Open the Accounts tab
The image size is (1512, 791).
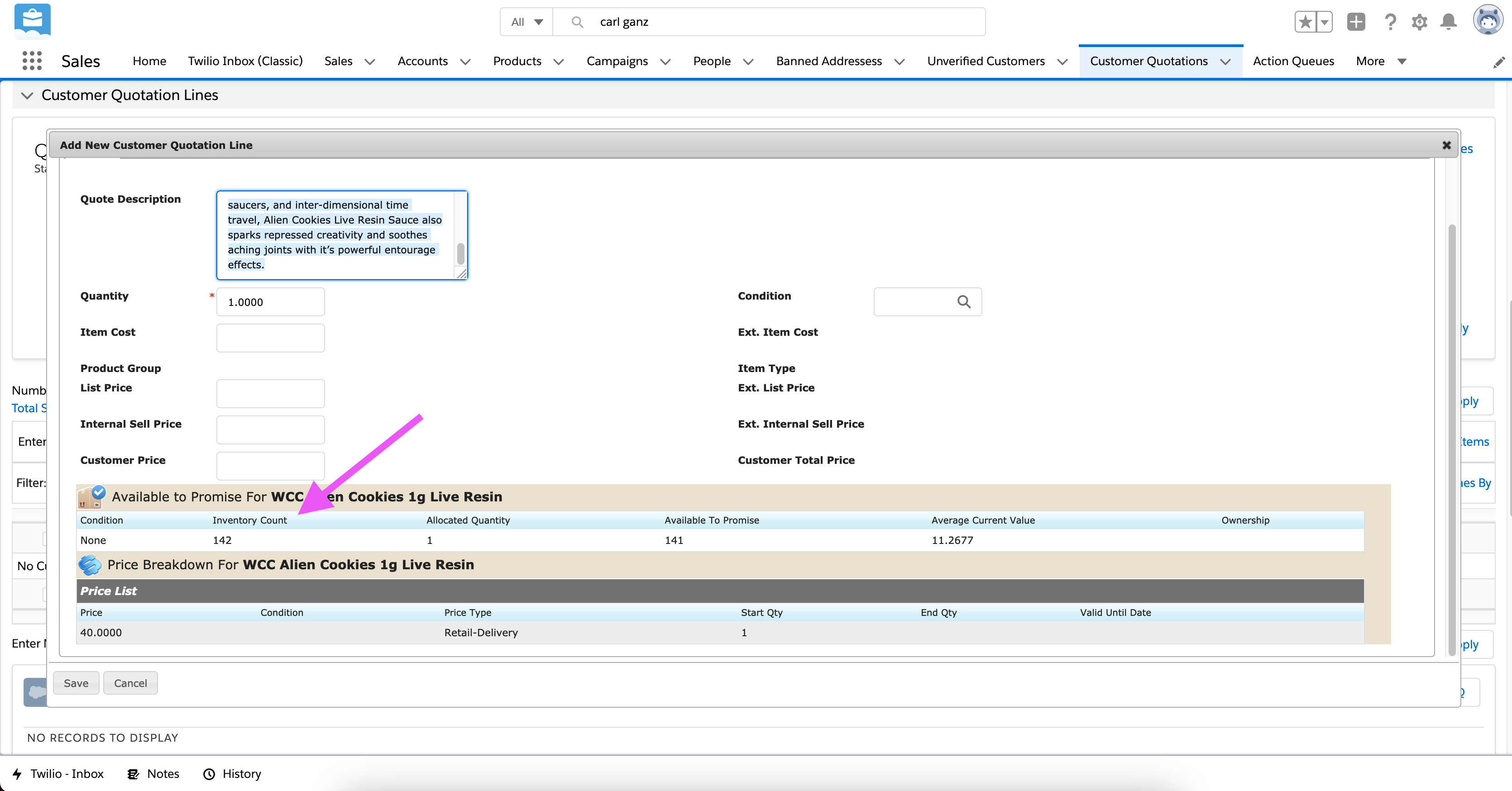click(423, 61)
